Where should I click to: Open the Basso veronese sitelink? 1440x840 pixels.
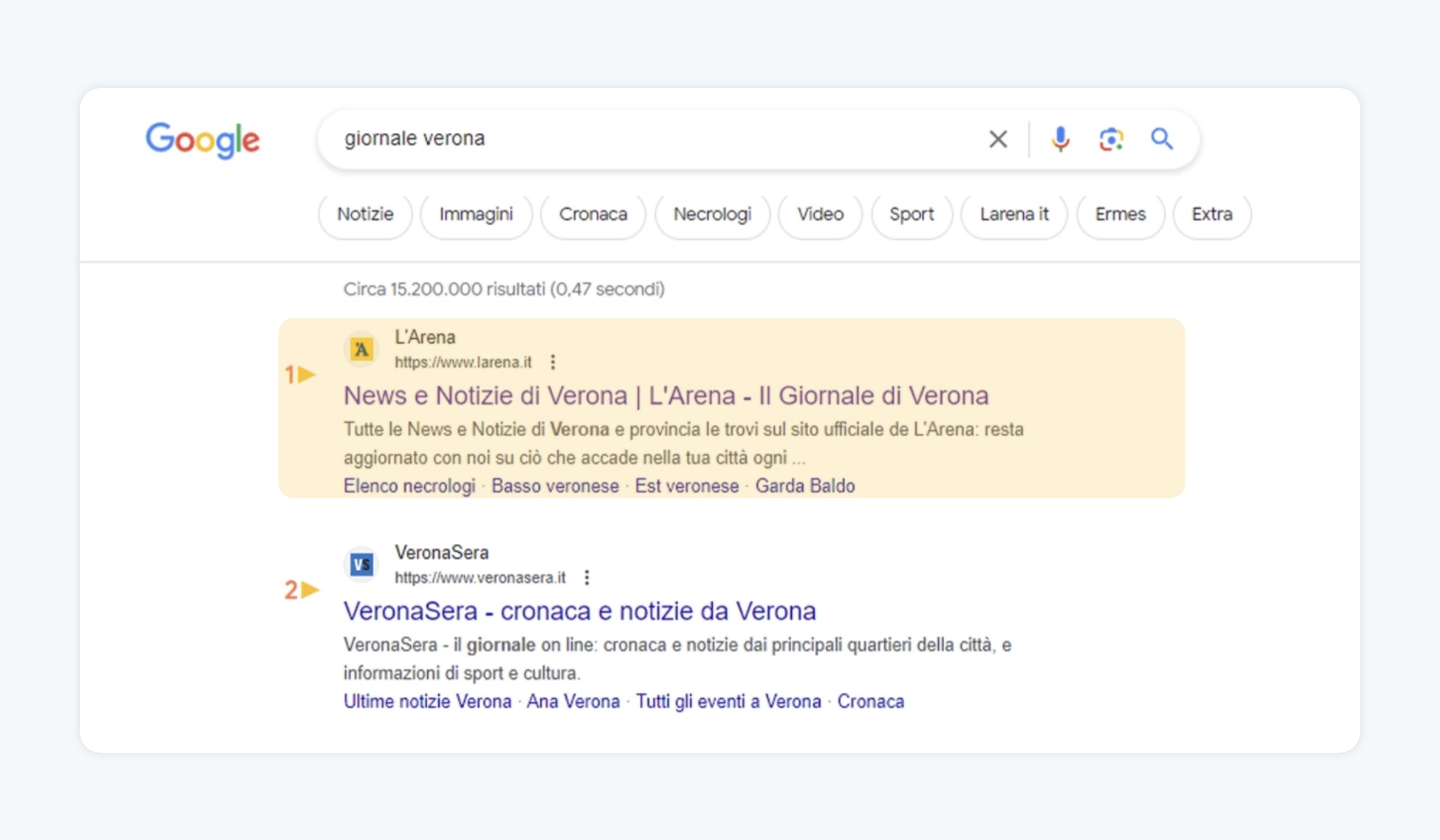pyautogui.click(x=555, y=486)
